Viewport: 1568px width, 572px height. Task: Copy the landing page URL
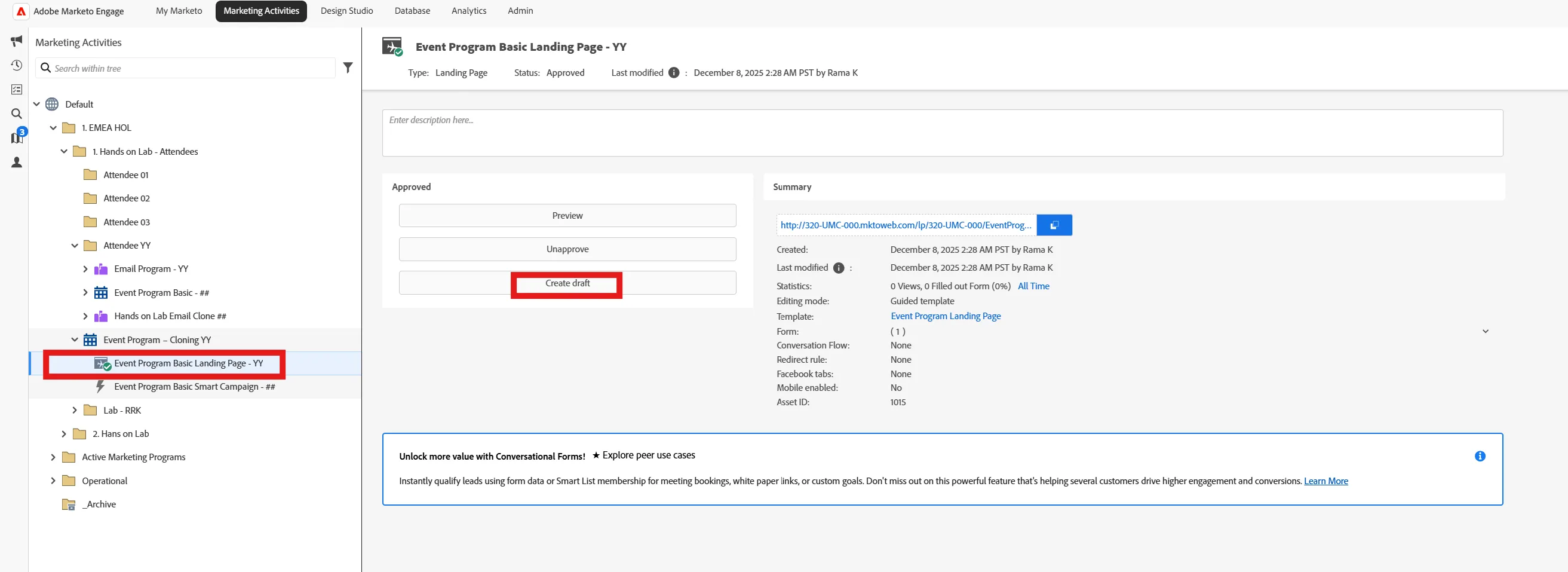[1054, 225]
